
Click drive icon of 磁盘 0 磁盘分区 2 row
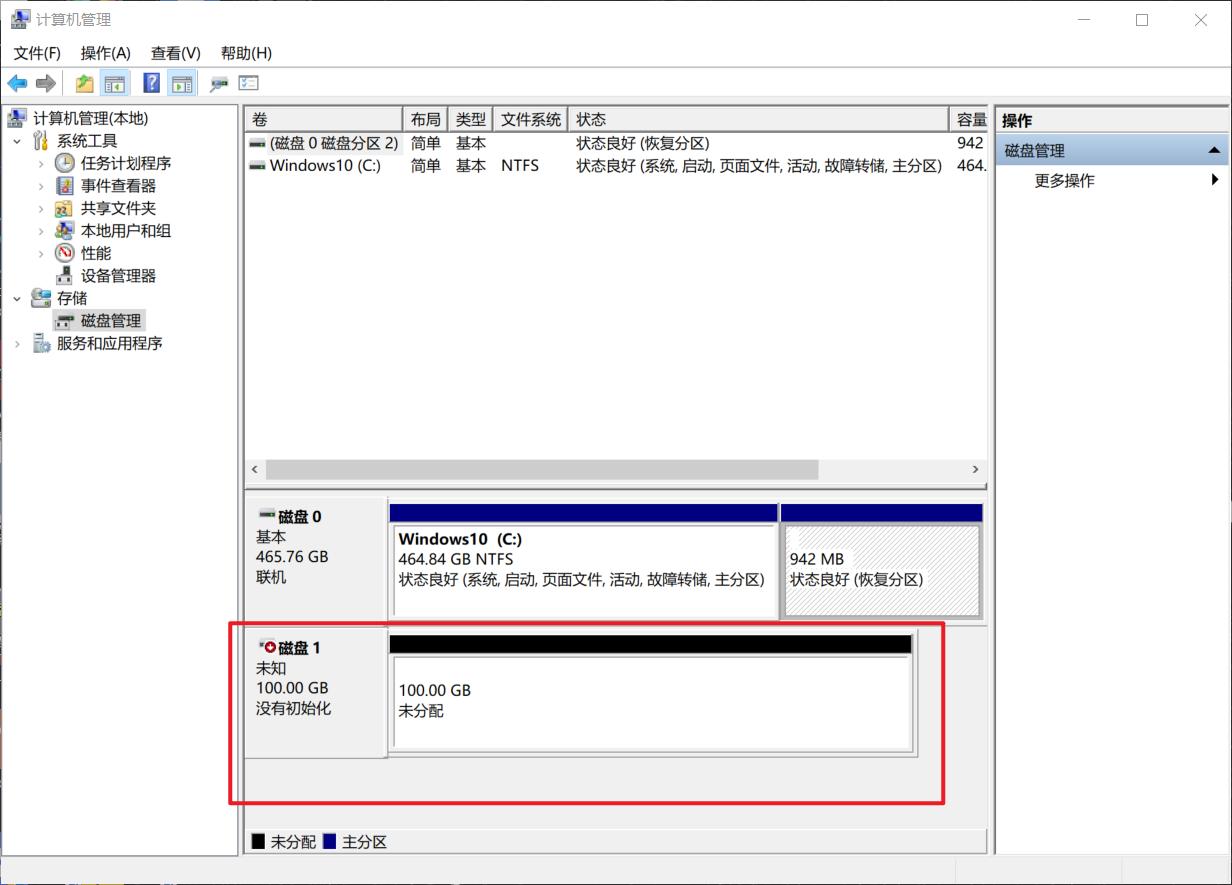point(257,143)
